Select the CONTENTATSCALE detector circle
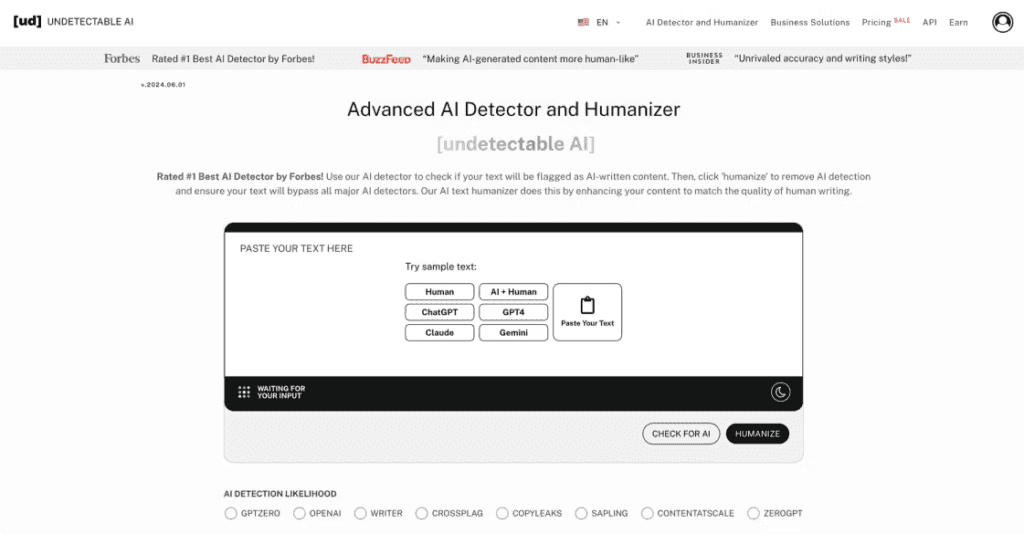 tap(647, 513)
